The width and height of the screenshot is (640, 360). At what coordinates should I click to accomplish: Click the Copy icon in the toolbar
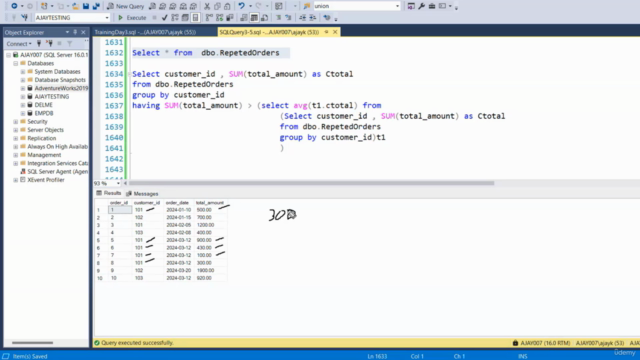217,6
